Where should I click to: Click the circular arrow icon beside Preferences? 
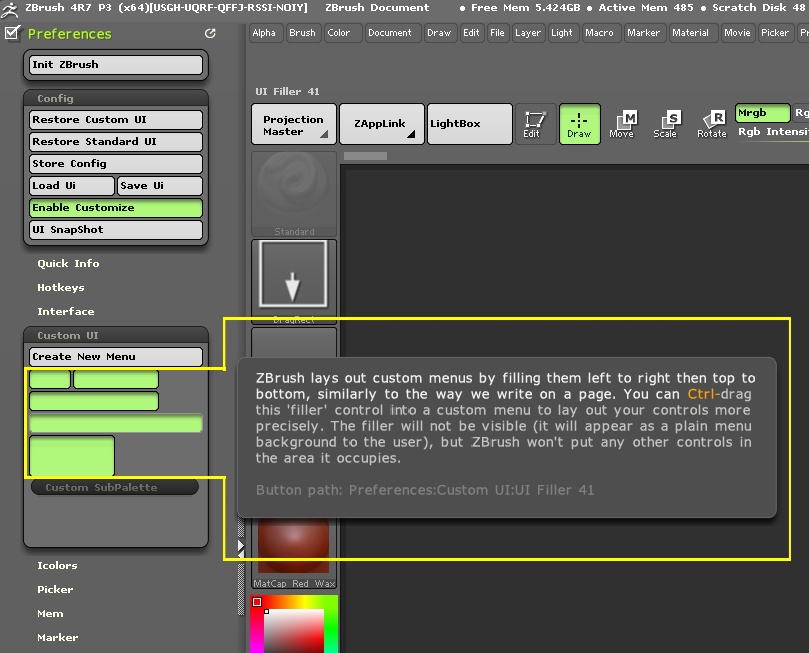pos(210,34)
